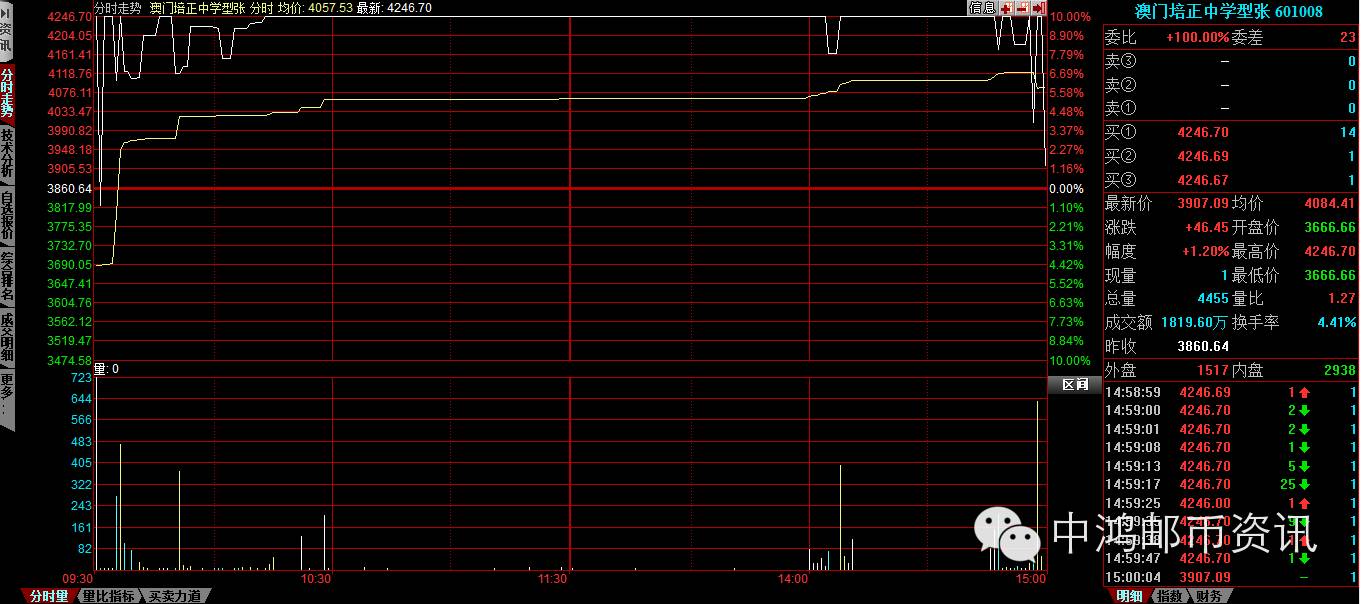Click 涨跌 value +46.45

[x=1207, y=227]
